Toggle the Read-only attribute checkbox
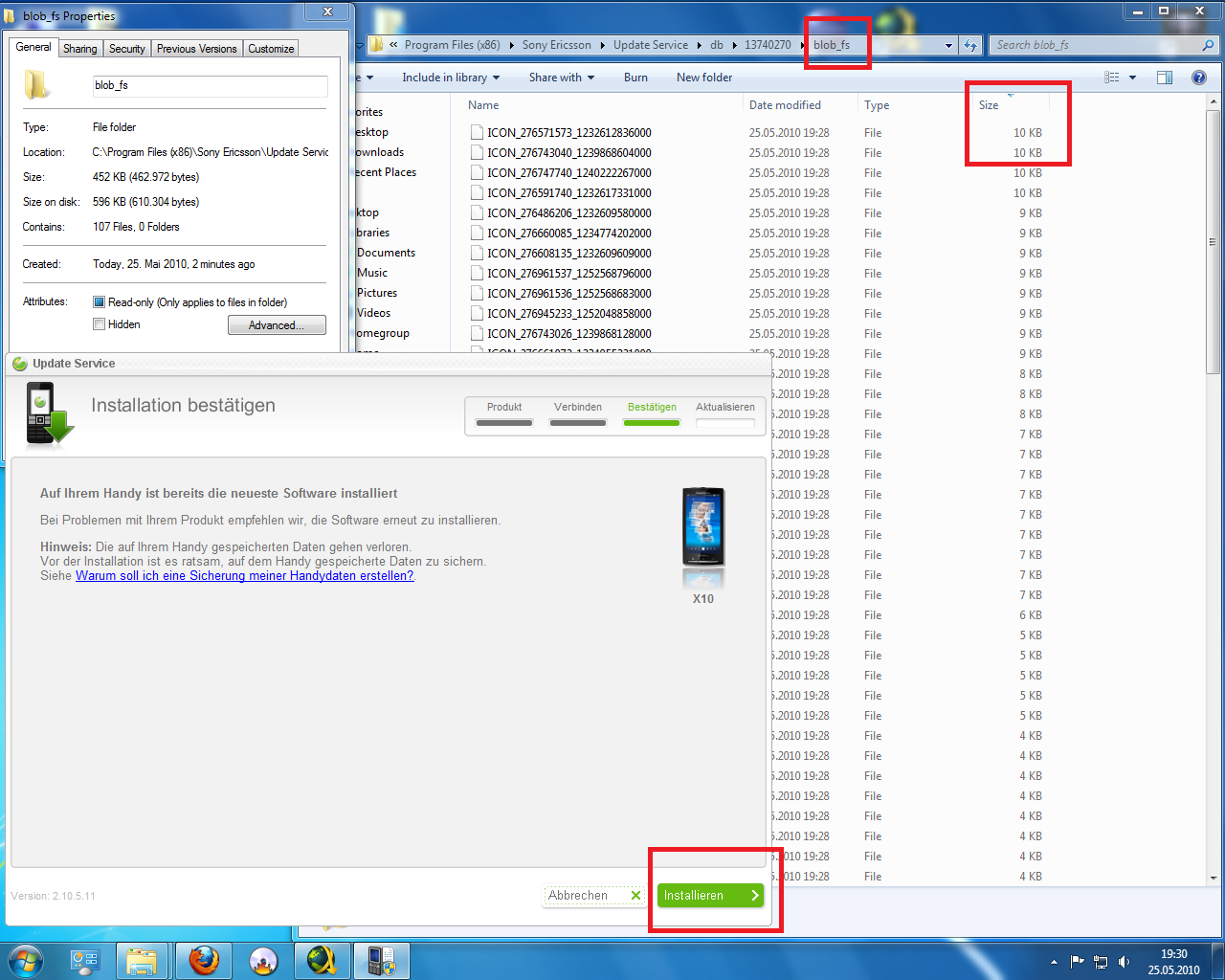The height and width of the screenshot is (980, 1225). [x=99, y=302]
